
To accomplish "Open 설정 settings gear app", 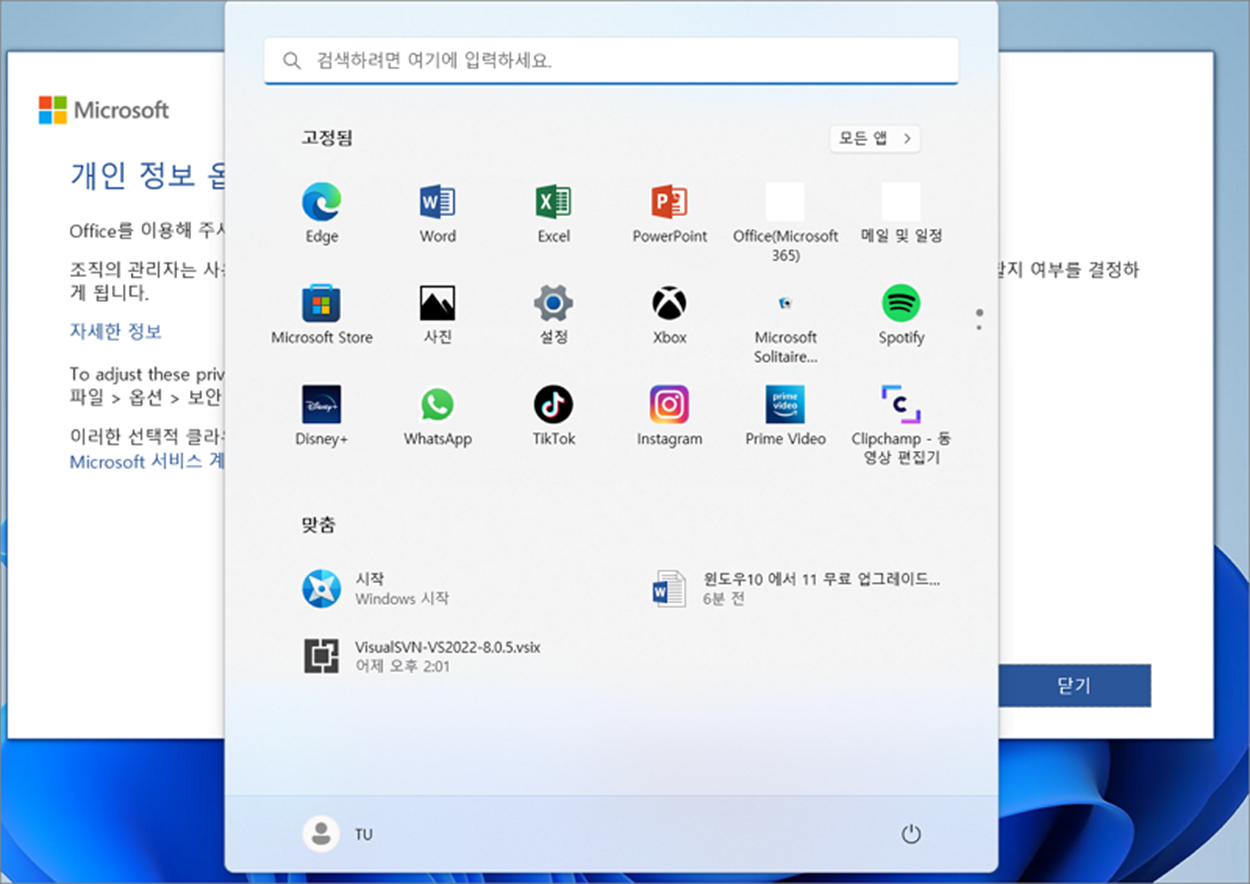I will [x=553, y=315].
